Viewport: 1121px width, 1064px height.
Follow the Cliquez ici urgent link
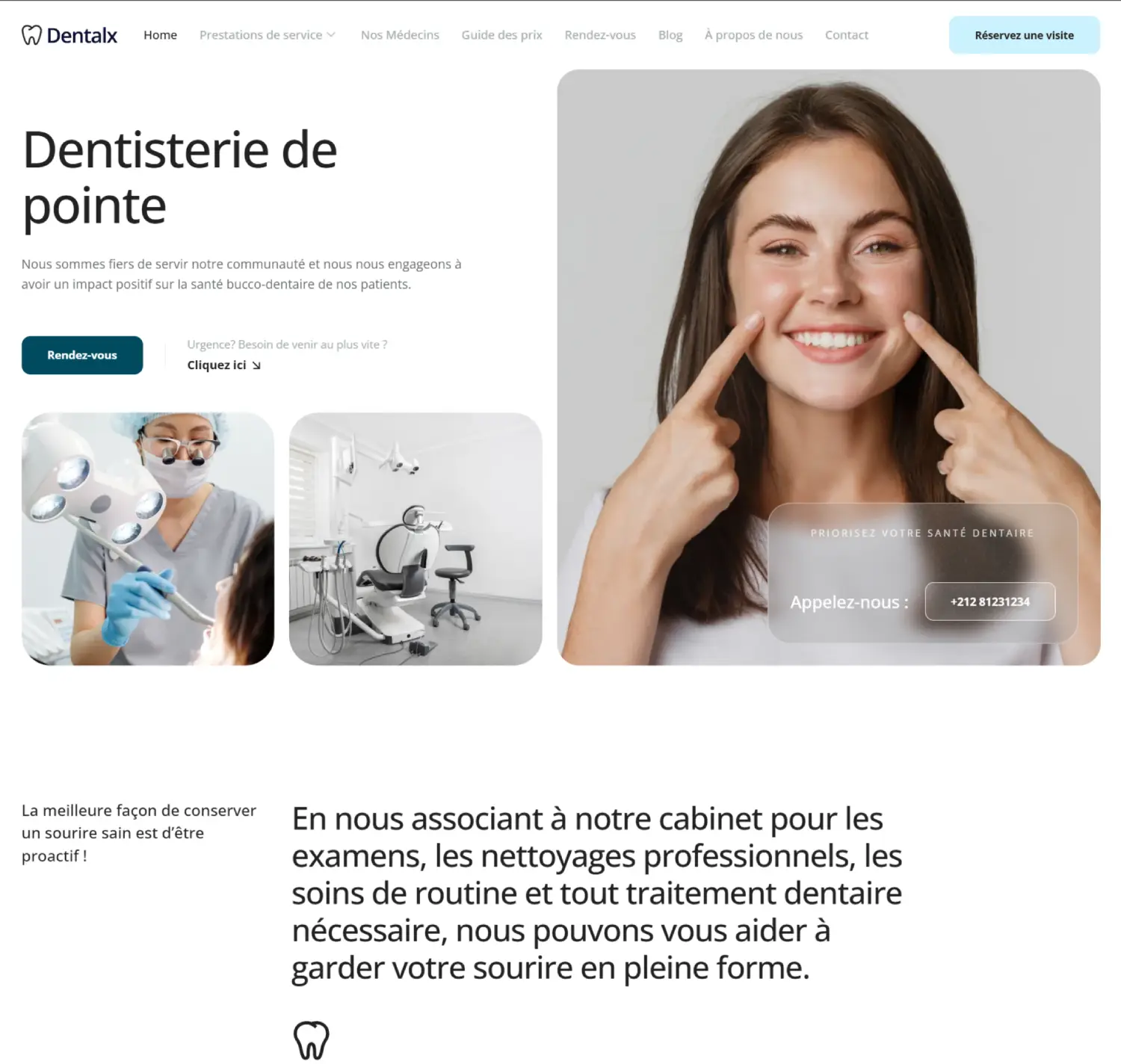217,365
